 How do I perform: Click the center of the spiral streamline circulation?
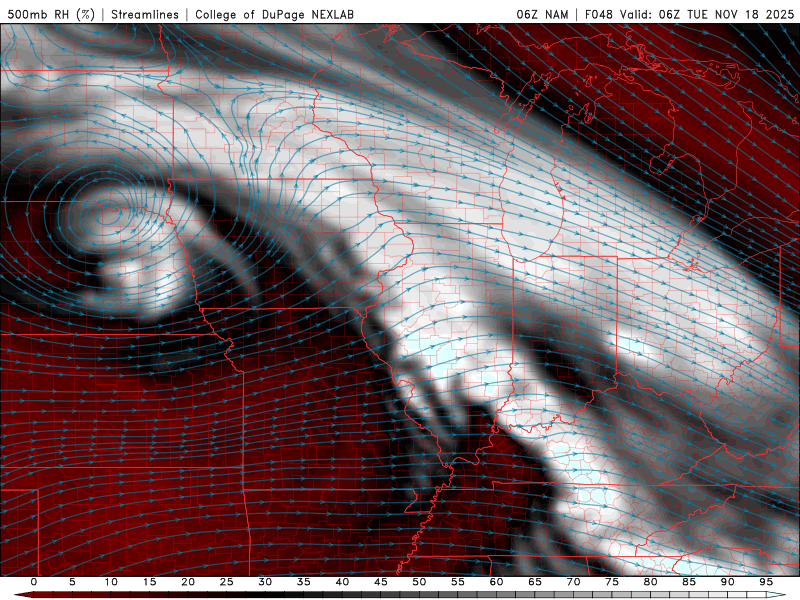tap(106, 218)
